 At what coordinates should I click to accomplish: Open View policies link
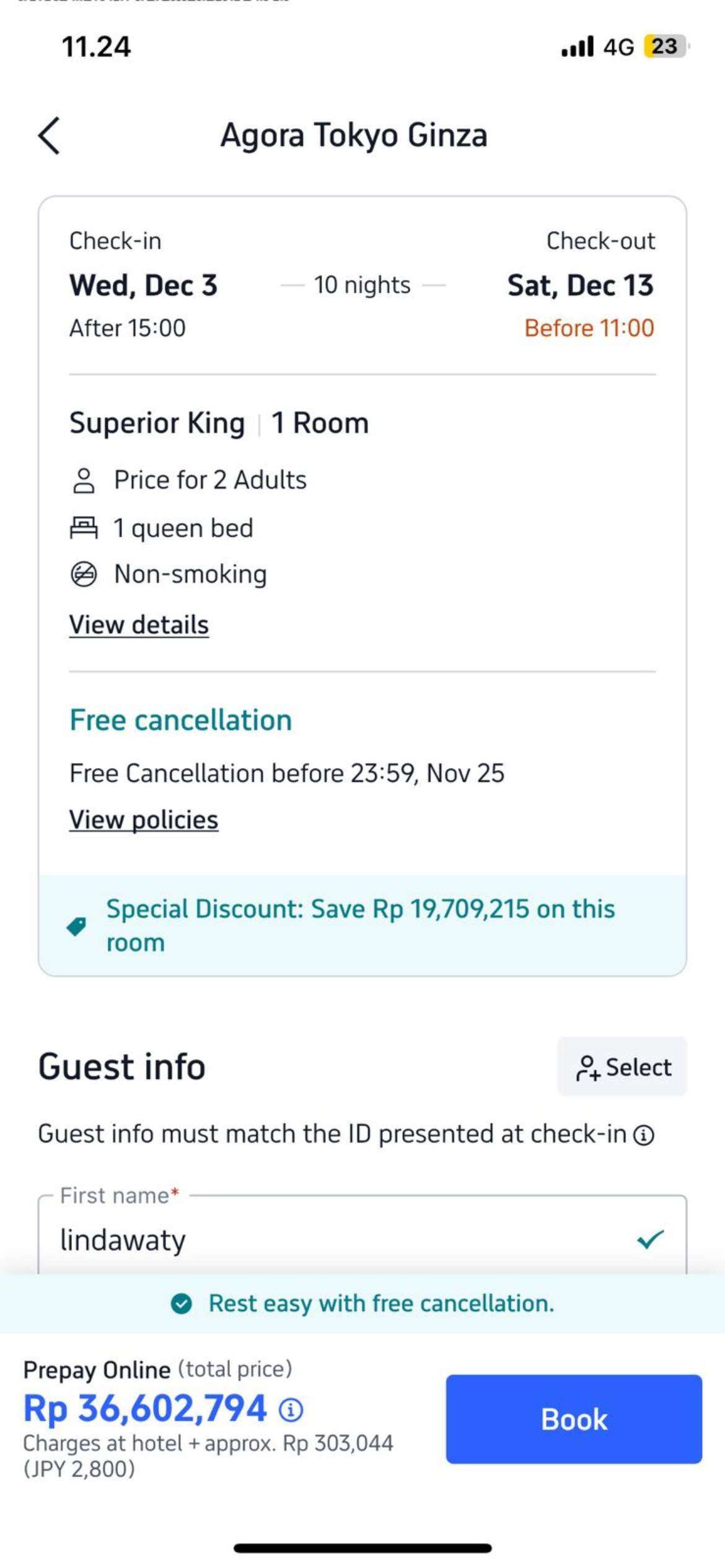coord(144,820)
